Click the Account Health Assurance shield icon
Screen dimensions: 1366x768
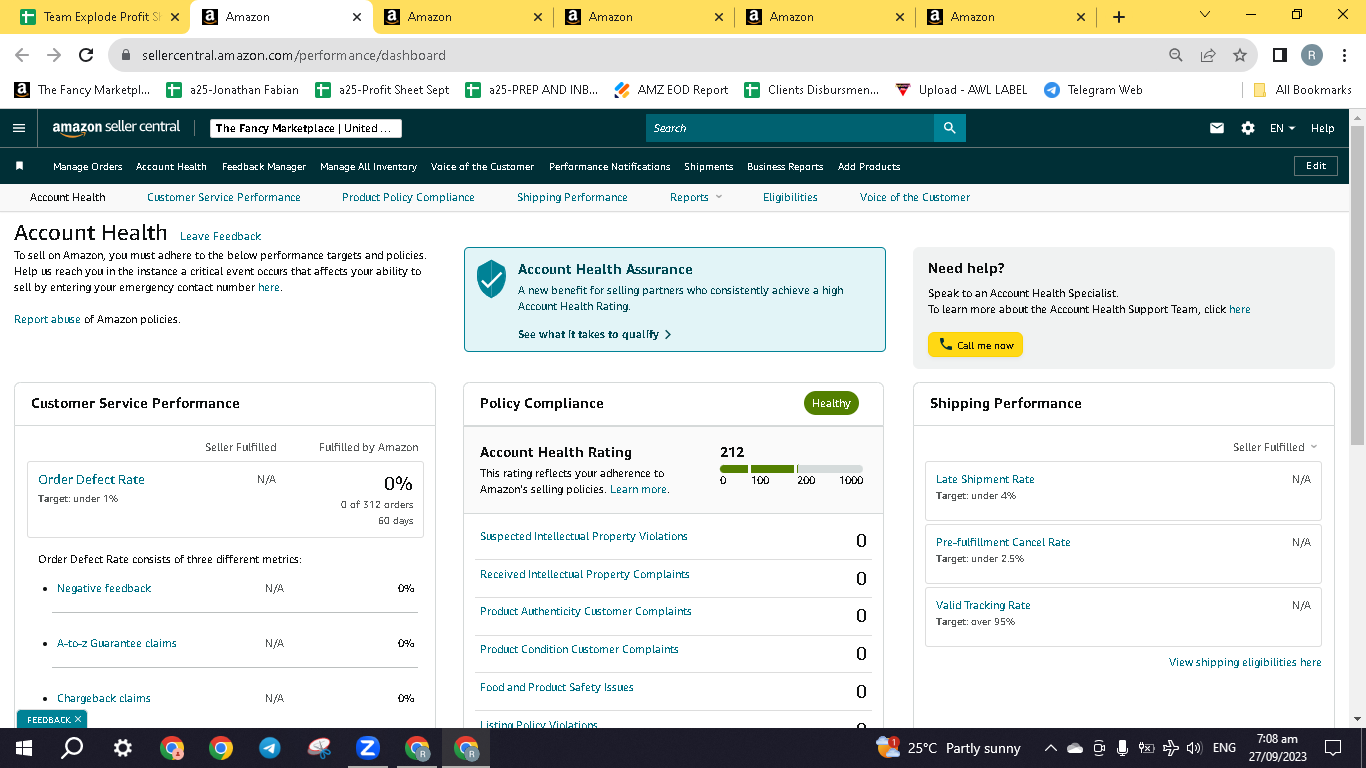pyautogui.click(x=491, y=279)
